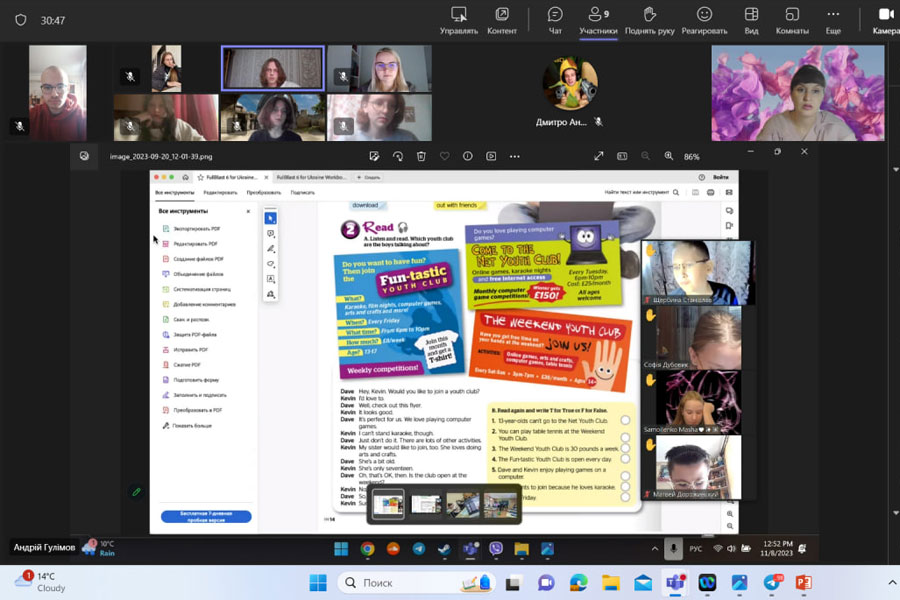Viewport: 900px width, 600px height.
Task: Choose Экспортировать PDF in the tools list
Action: click(196, 229)
